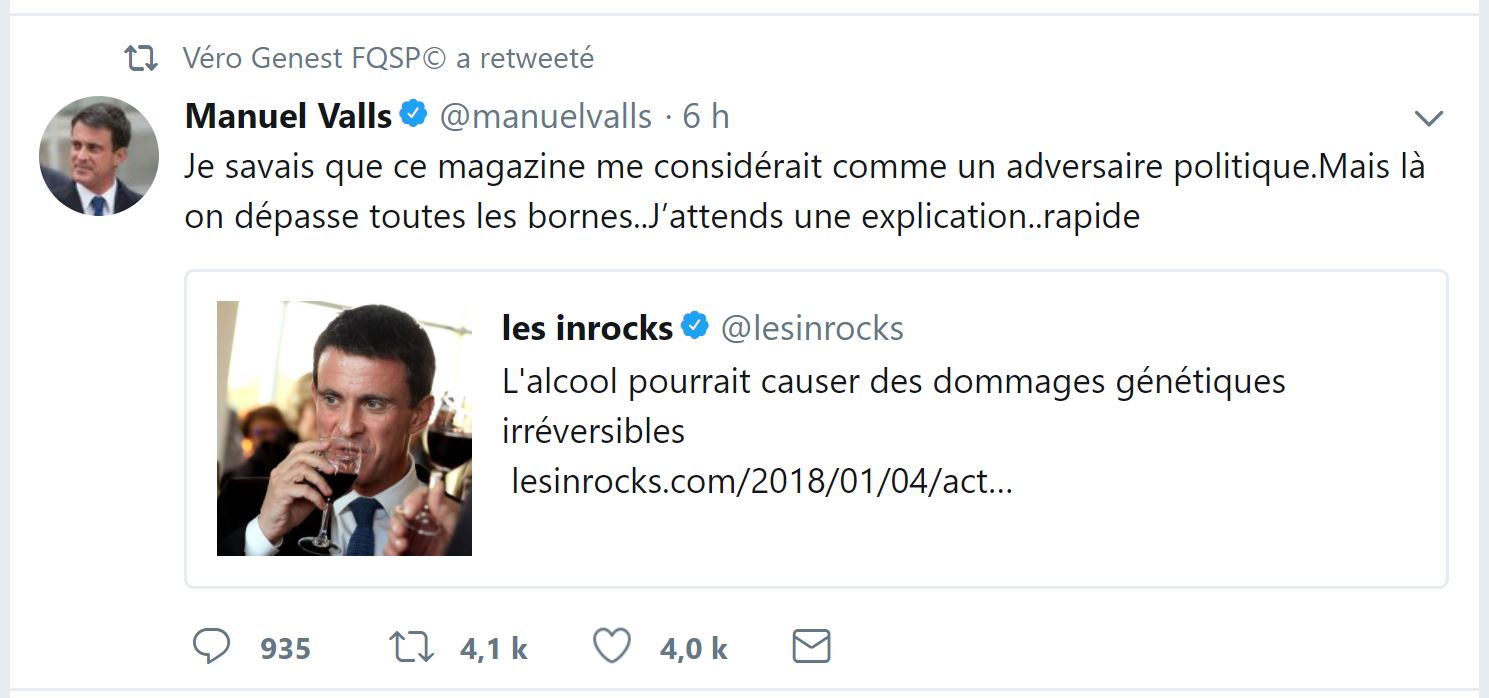Expand the caret at top right of tweet

tap(1428, 117)
